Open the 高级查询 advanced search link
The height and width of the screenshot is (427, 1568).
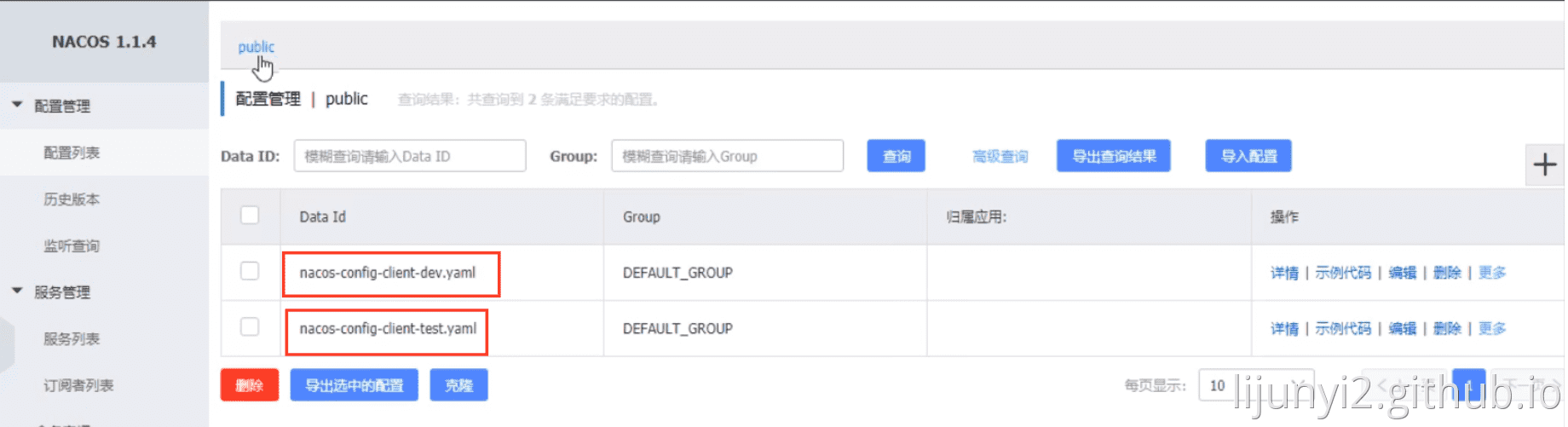[x=1000, y=157]
